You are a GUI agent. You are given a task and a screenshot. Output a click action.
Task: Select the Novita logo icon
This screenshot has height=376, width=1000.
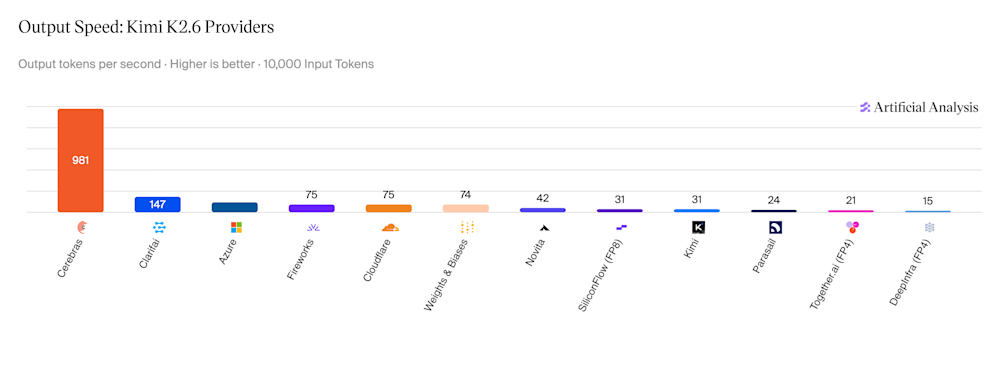[x=543, y=227]
